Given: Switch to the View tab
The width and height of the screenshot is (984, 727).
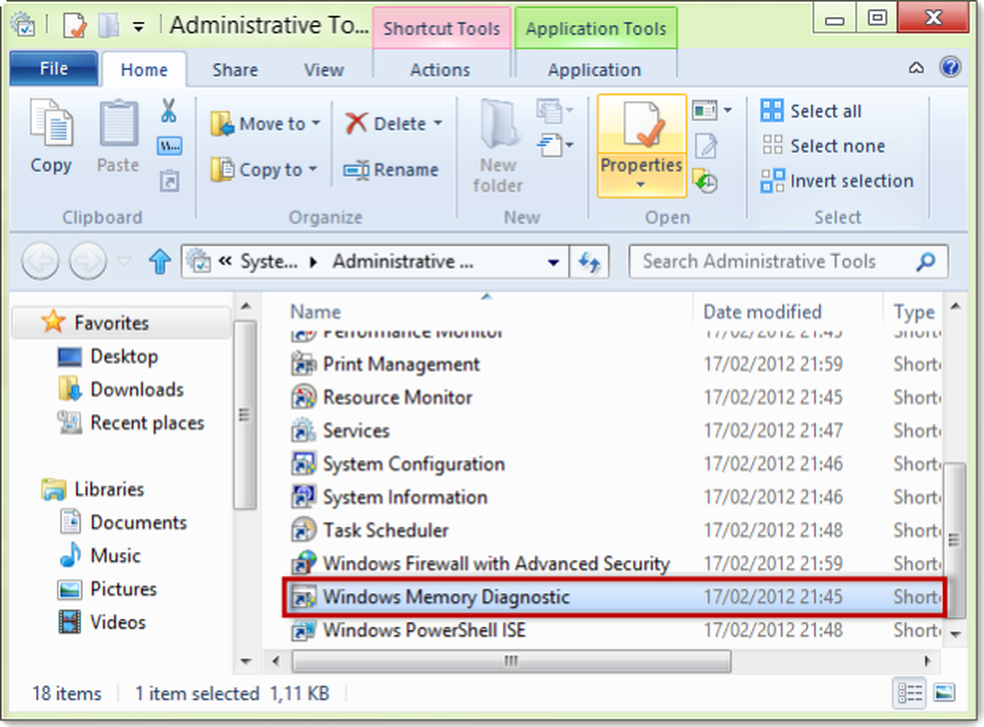Looking at the screenshot, I should (324, 70).
